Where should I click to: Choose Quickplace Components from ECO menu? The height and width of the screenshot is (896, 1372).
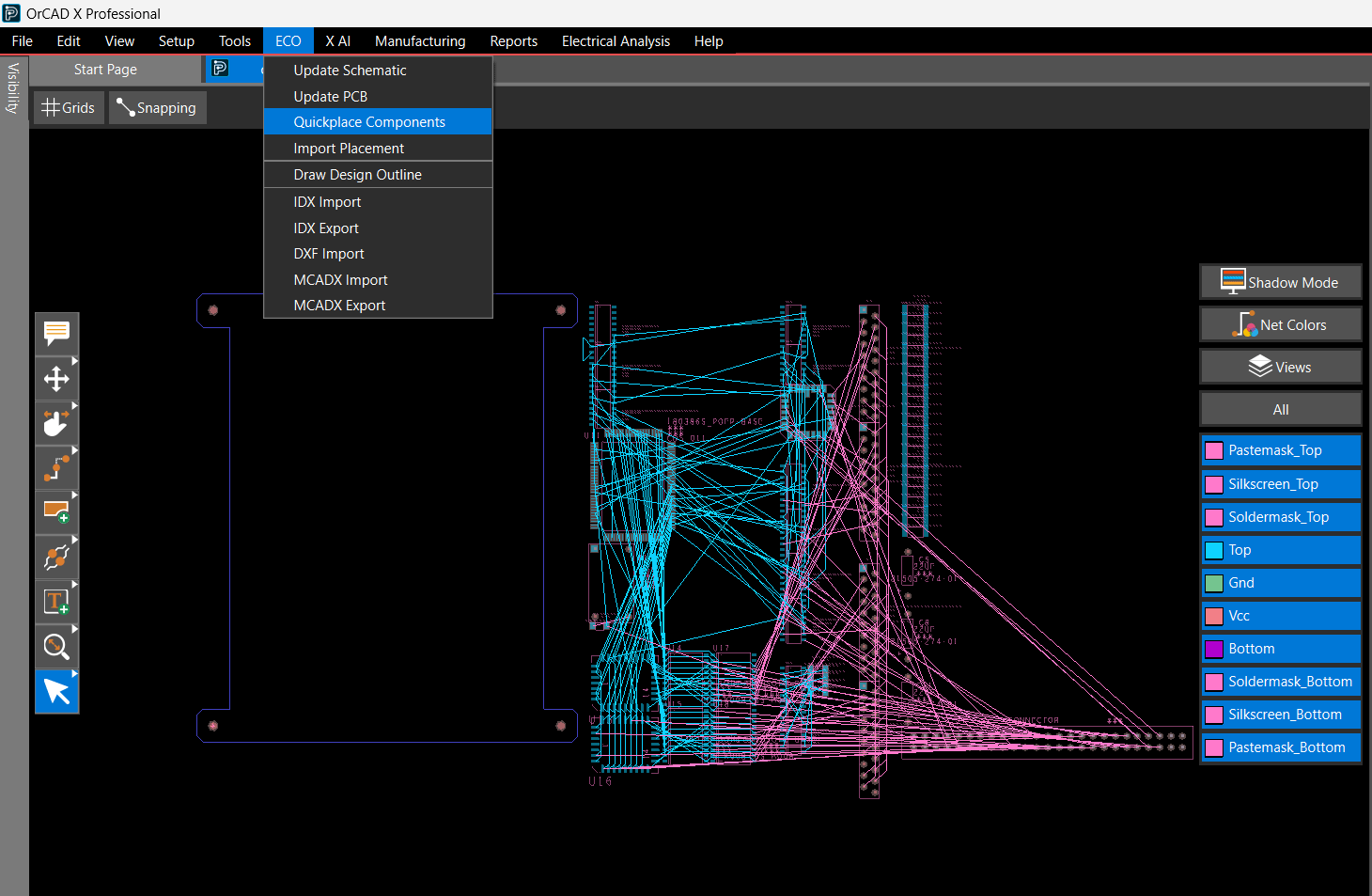[x=369, y=122]
